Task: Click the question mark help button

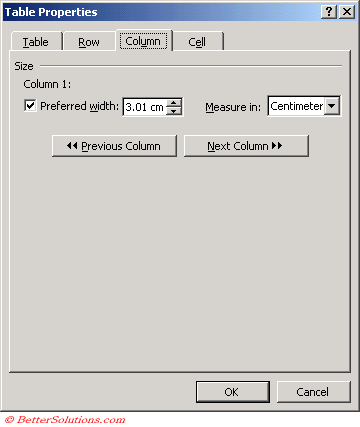Action: pos(329,12)
